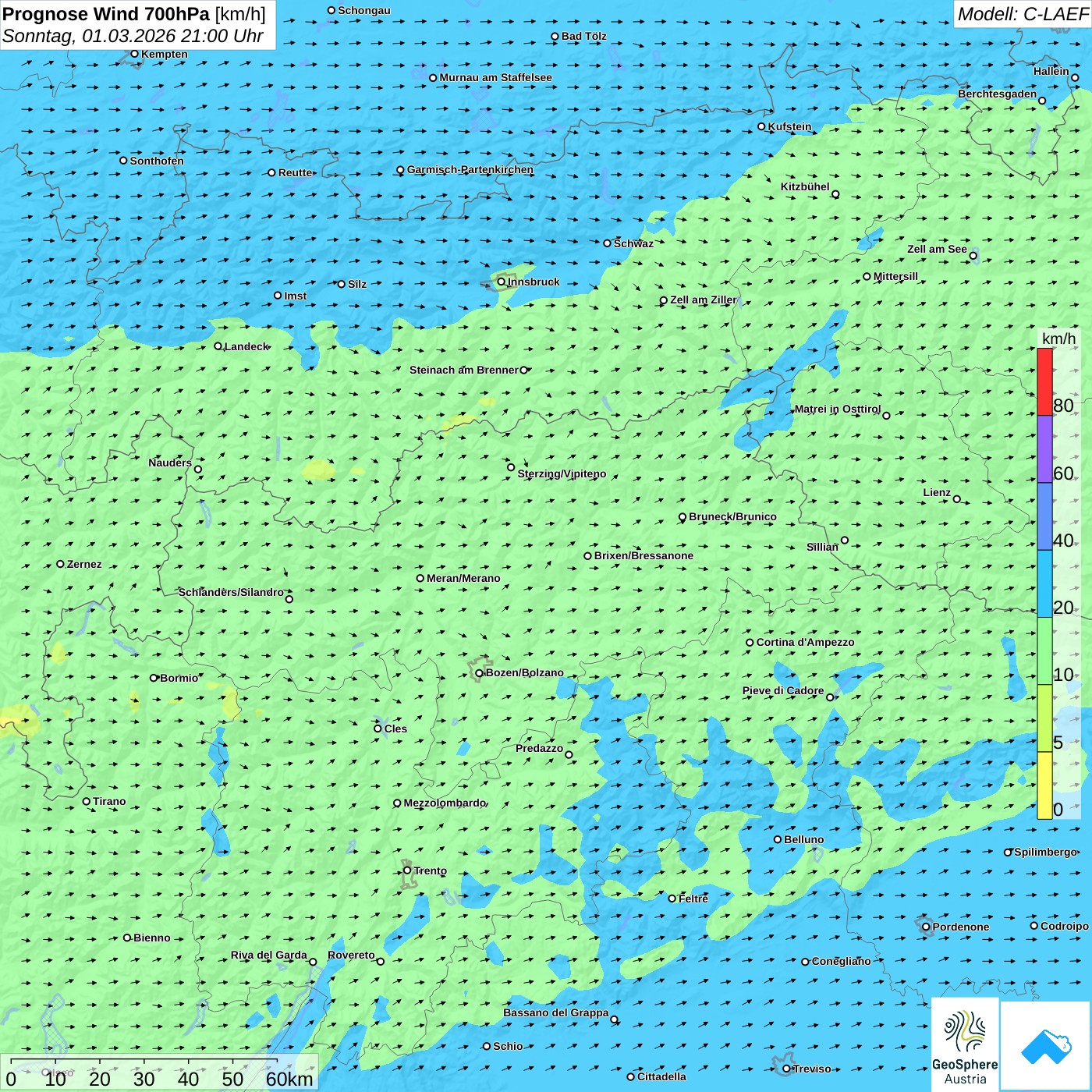Click the date 'Sonntag, 01.03.2026 21:00 Uhr'
Screen dimensions: 1092x1092
click(x=133, y=36)
